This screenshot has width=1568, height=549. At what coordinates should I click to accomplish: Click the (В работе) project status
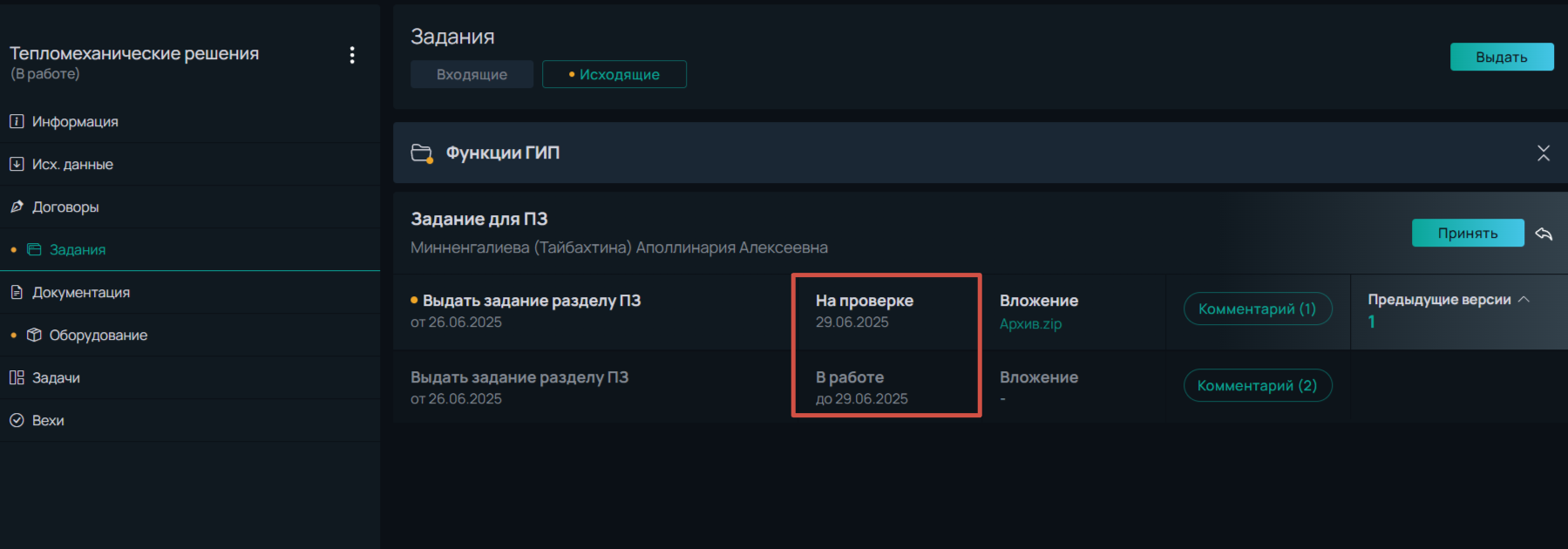pyautogui.click(x=45, y=74)
